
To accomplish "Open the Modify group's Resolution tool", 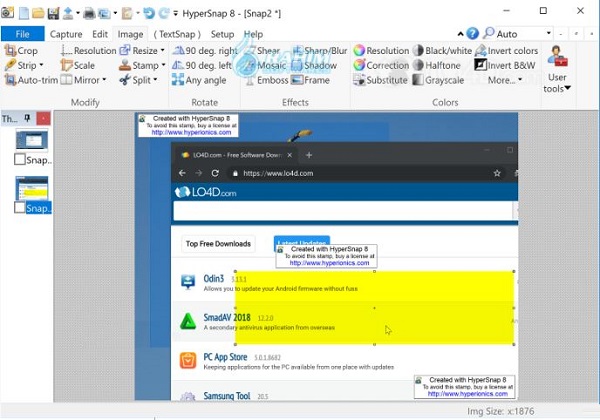I will (x=88, y=50).
